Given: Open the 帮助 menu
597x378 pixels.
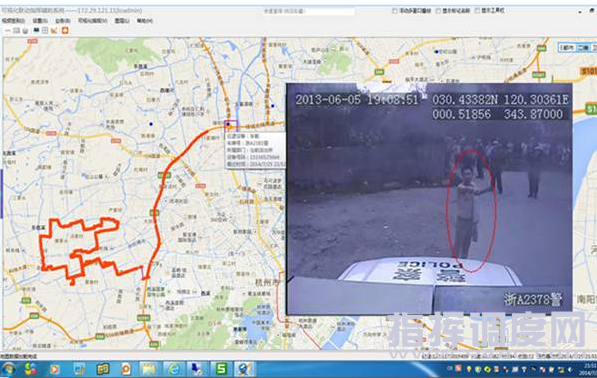Looking at the screenshot, I should 145,21.
